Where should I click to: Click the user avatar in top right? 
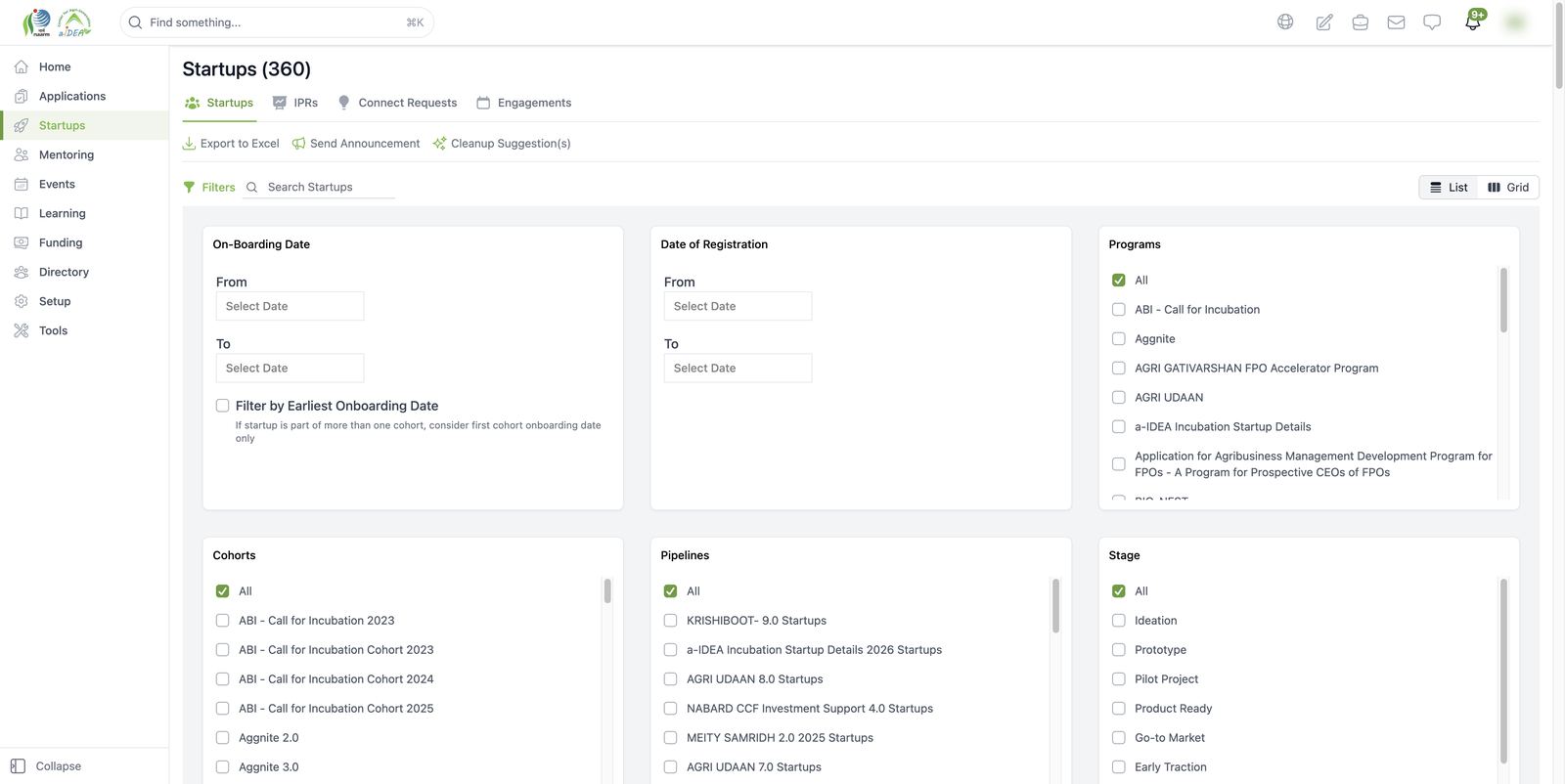click(1515, 22)
